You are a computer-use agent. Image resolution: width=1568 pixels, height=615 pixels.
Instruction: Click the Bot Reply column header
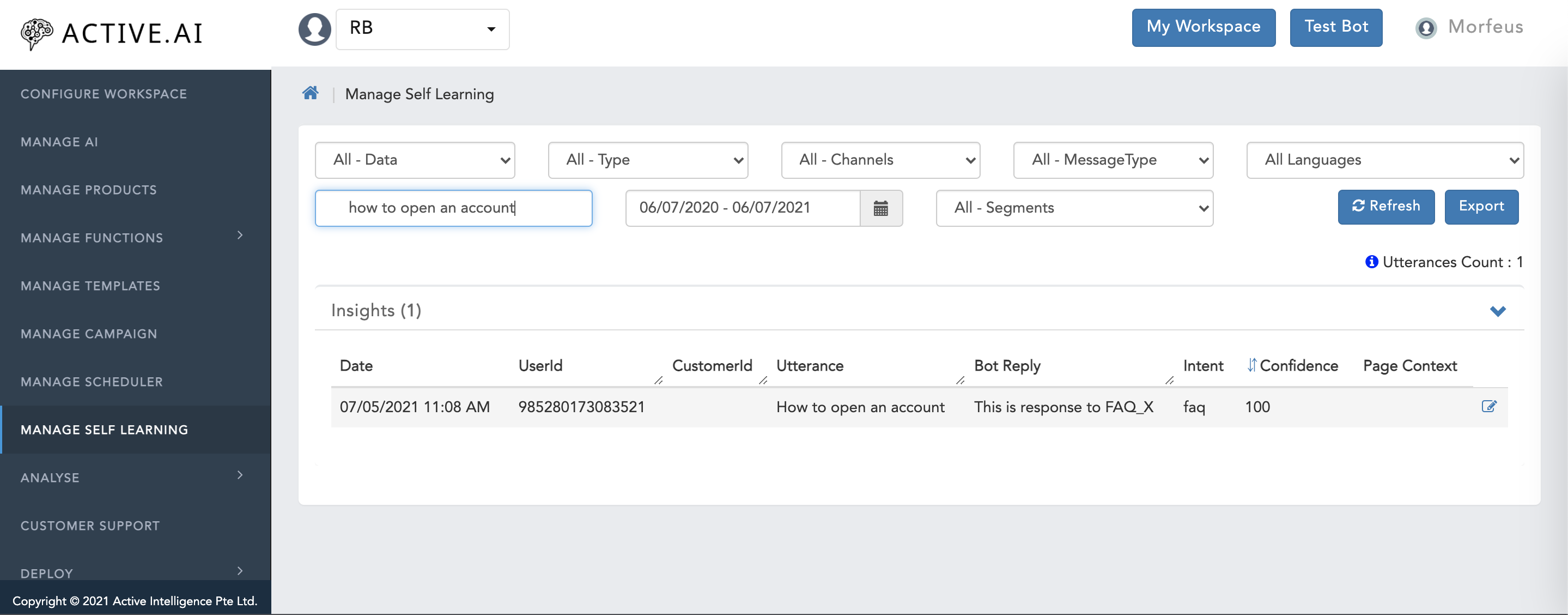pos(1007,366)
